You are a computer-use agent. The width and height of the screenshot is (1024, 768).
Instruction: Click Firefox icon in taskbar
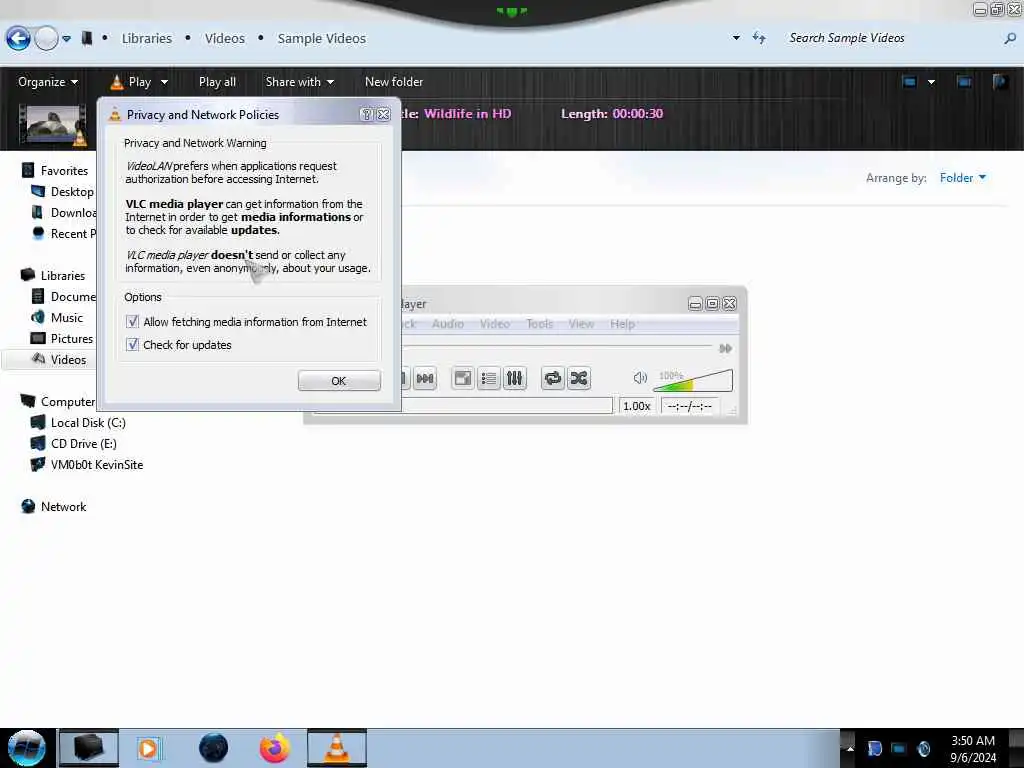pos(275,748)
